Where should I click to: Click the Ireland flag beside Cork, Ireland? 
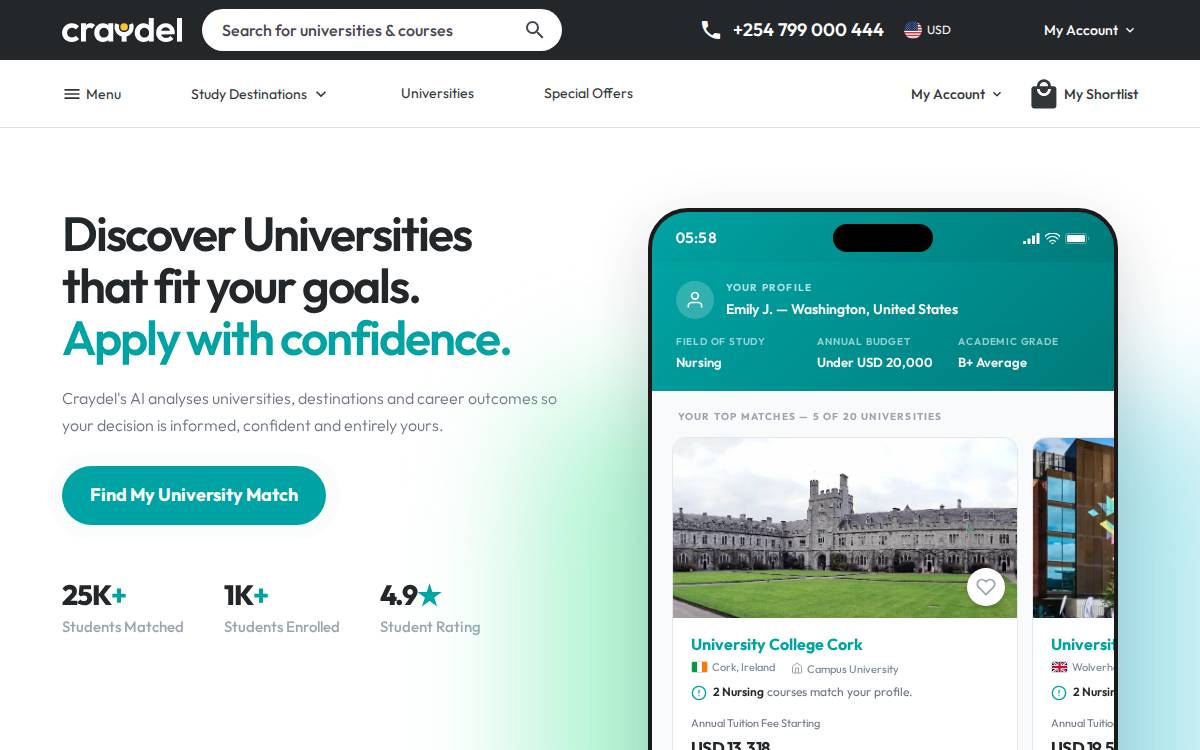[x=699, y=667]
